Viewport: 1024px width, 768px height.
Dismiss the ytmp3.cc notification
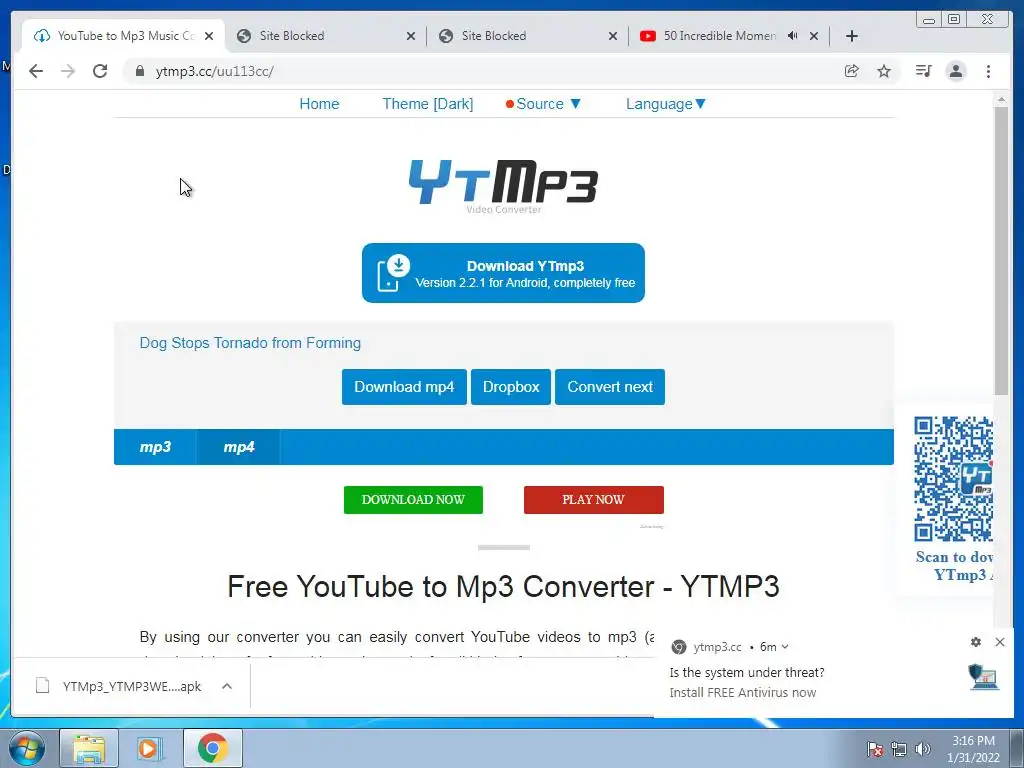tap(1000, 642)
